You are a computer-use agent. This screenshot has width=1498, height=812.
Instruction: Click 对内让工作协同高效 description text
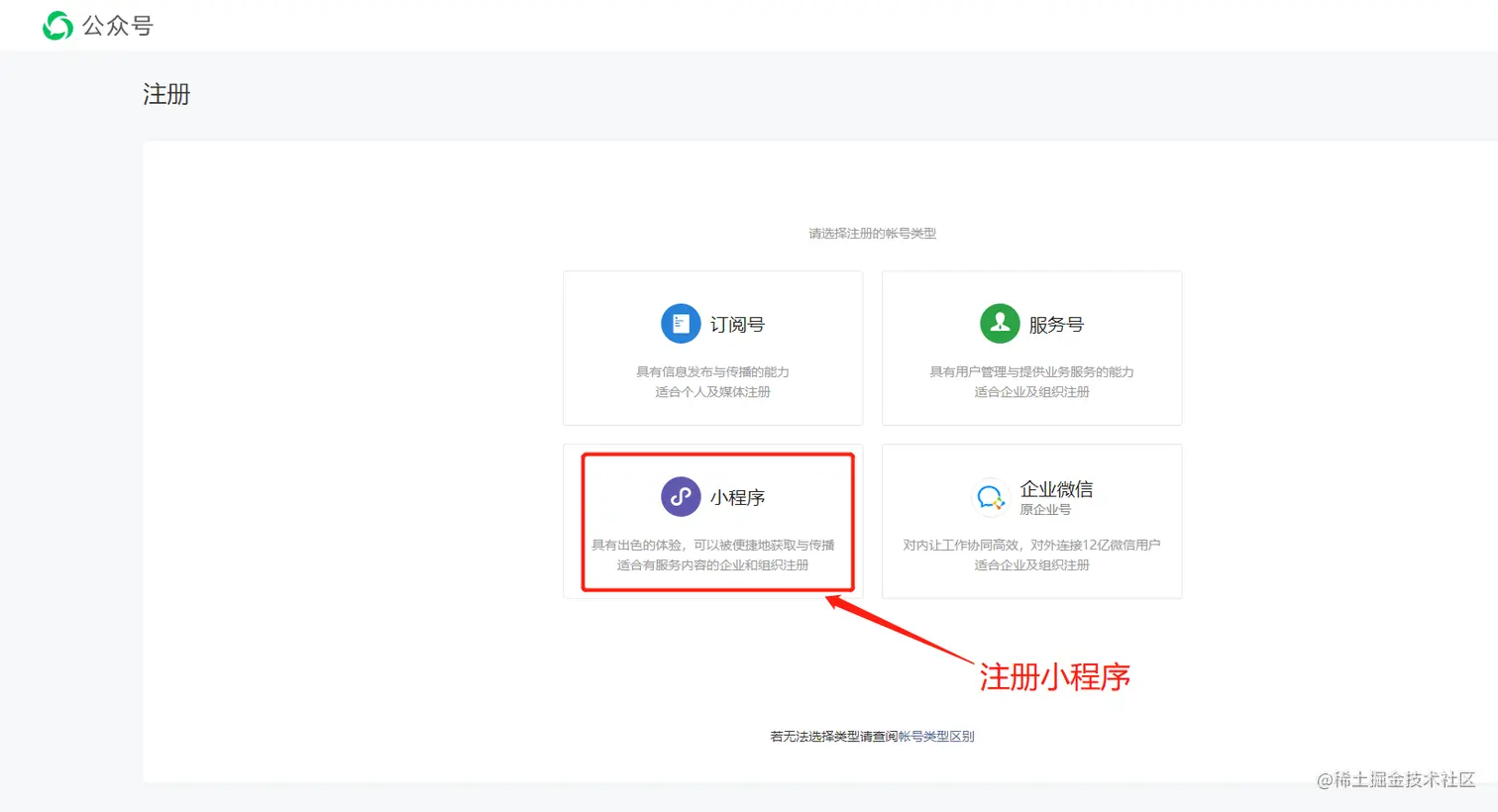pyautogui.click(x=1031, y=546)
